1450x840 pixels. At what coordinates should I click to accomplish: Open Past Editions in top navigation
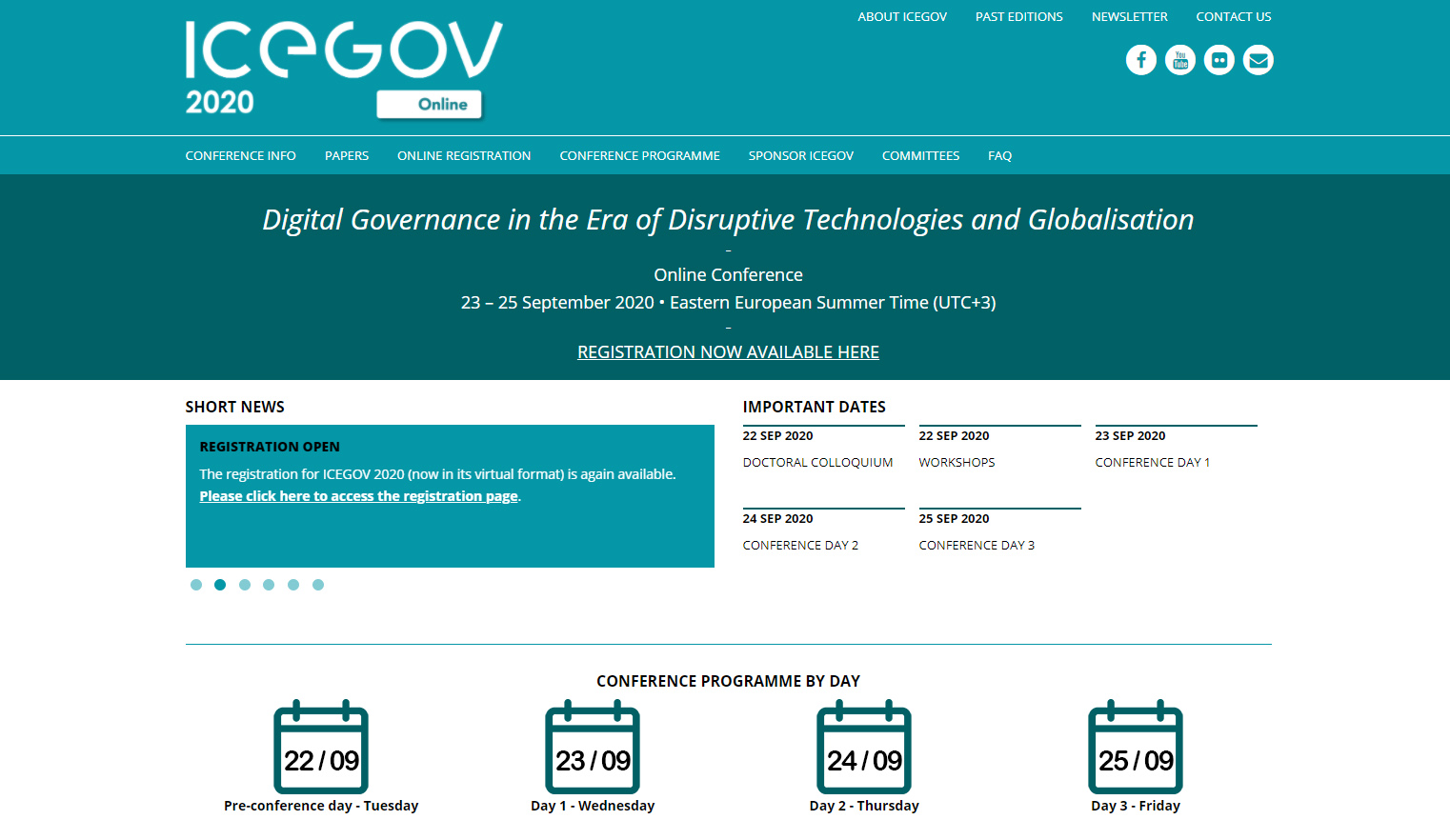[1018, 17]
